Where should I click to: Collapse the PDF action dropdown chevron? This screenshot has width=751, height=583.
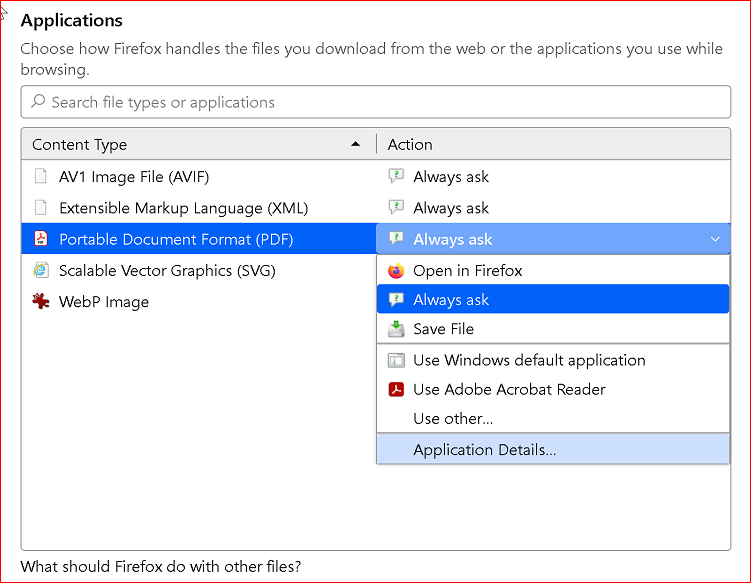pyautogui.click(x=715, y=239)
